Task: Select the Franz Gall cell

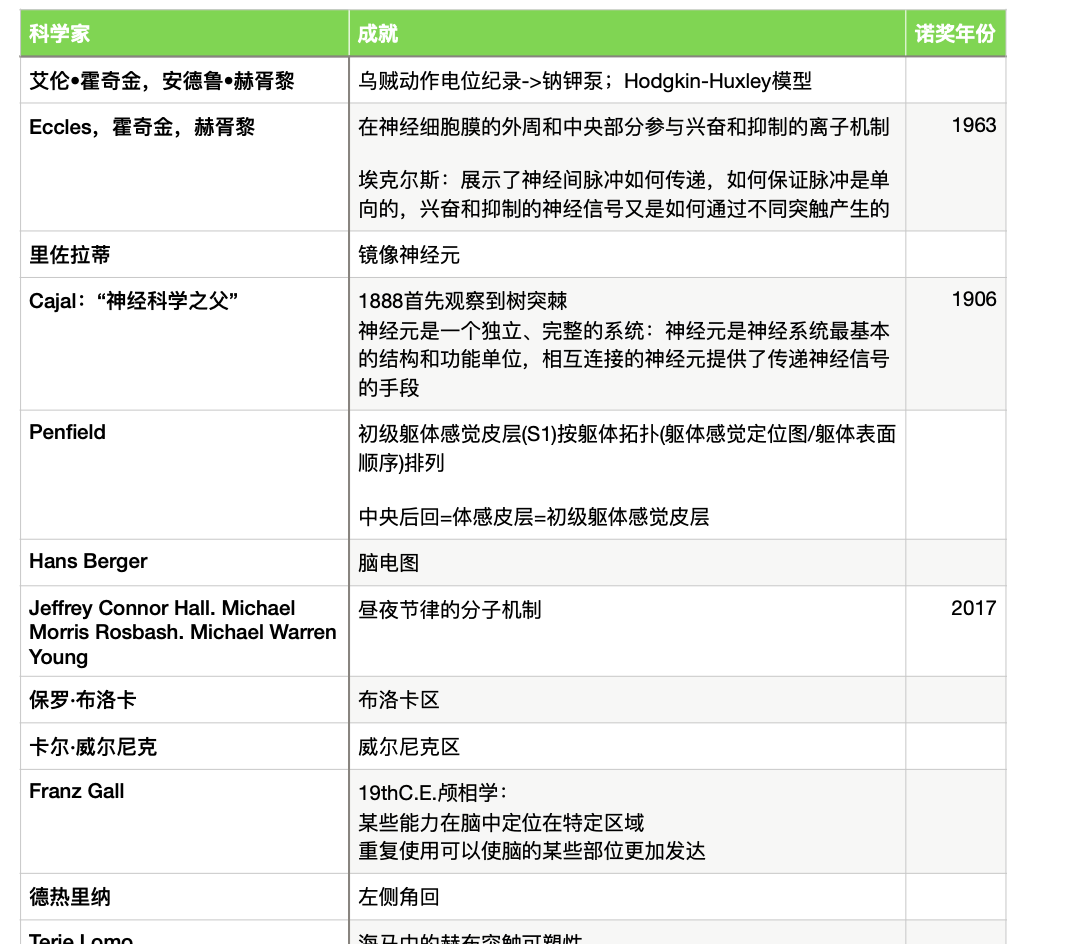Action: [x=185, y=821]
